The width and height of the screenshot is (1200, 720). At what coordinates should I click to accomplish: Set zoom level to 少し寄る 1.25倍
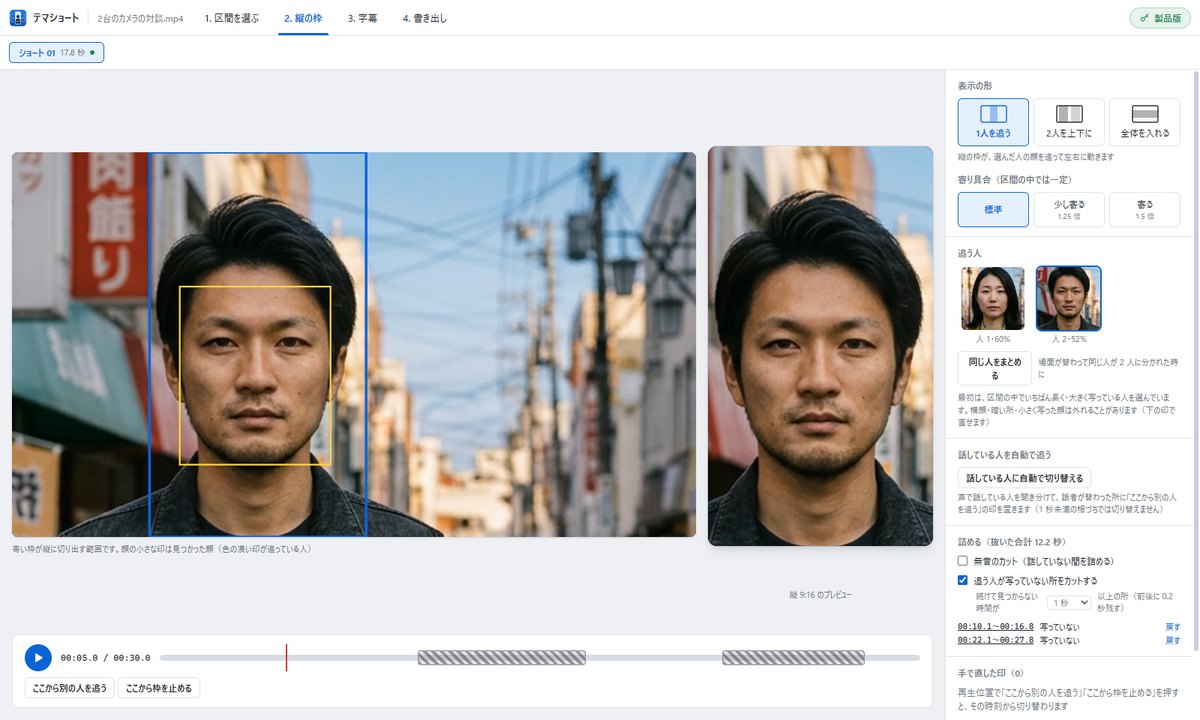tap(1069, 210)
